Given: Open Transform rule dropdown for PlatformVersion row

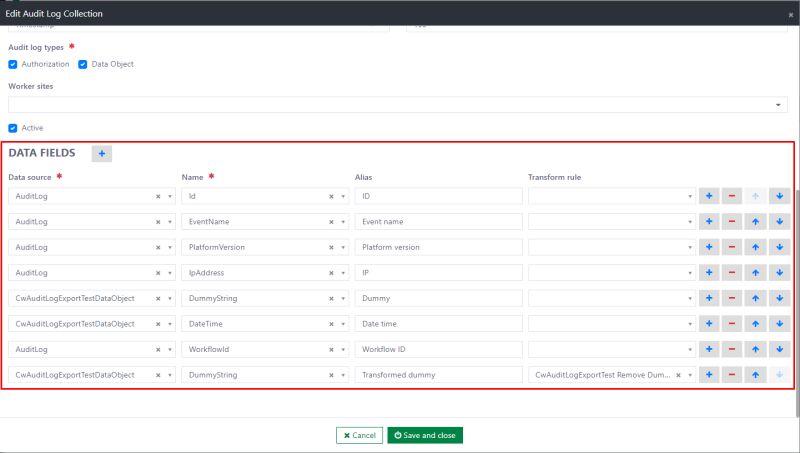Looking at the screenshot, I should click(x=690, y=247).
